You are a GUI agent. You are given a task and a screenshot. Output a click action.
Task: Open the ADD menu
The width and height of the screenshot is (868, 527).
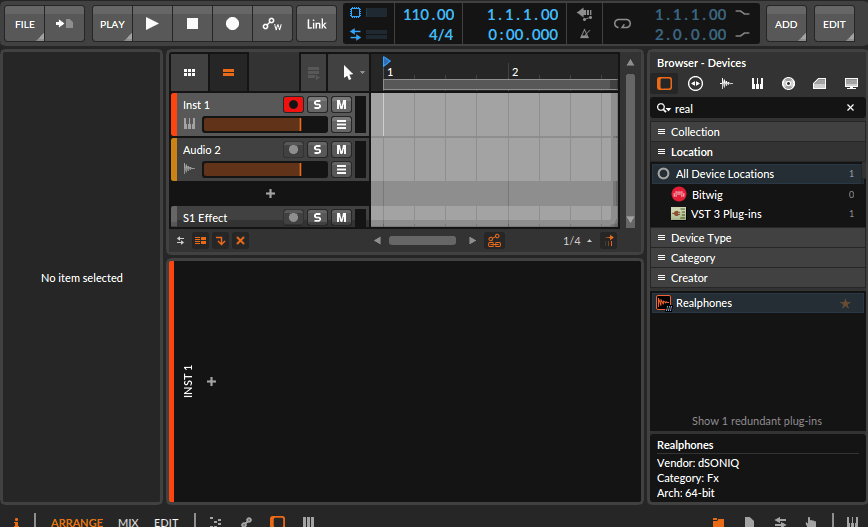[x=786, y=24]
